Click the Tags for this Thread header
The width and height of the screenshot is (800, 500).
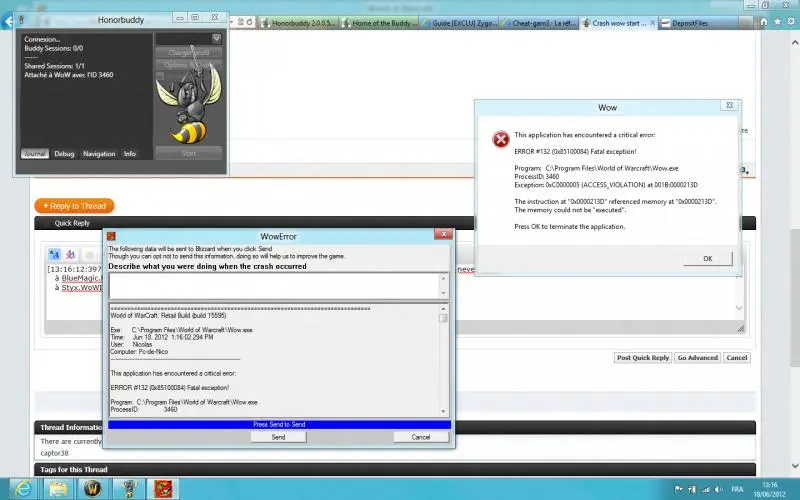[74, 469]
